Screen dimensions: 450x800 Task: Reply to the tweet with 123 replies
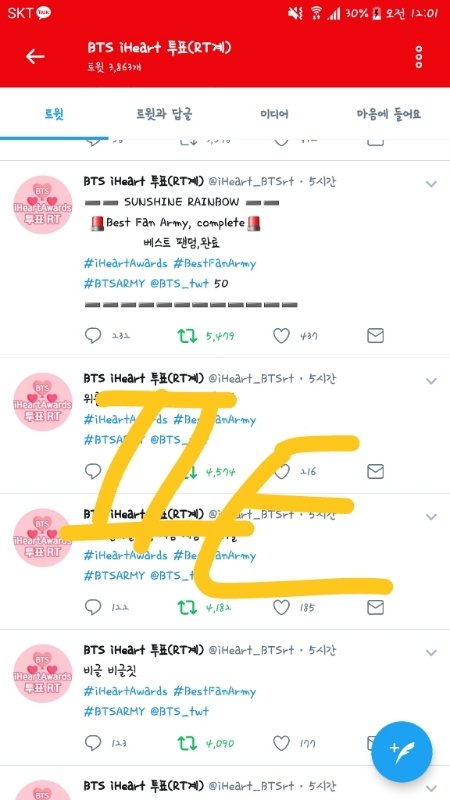pyautogui.click(x=93, y=743)
